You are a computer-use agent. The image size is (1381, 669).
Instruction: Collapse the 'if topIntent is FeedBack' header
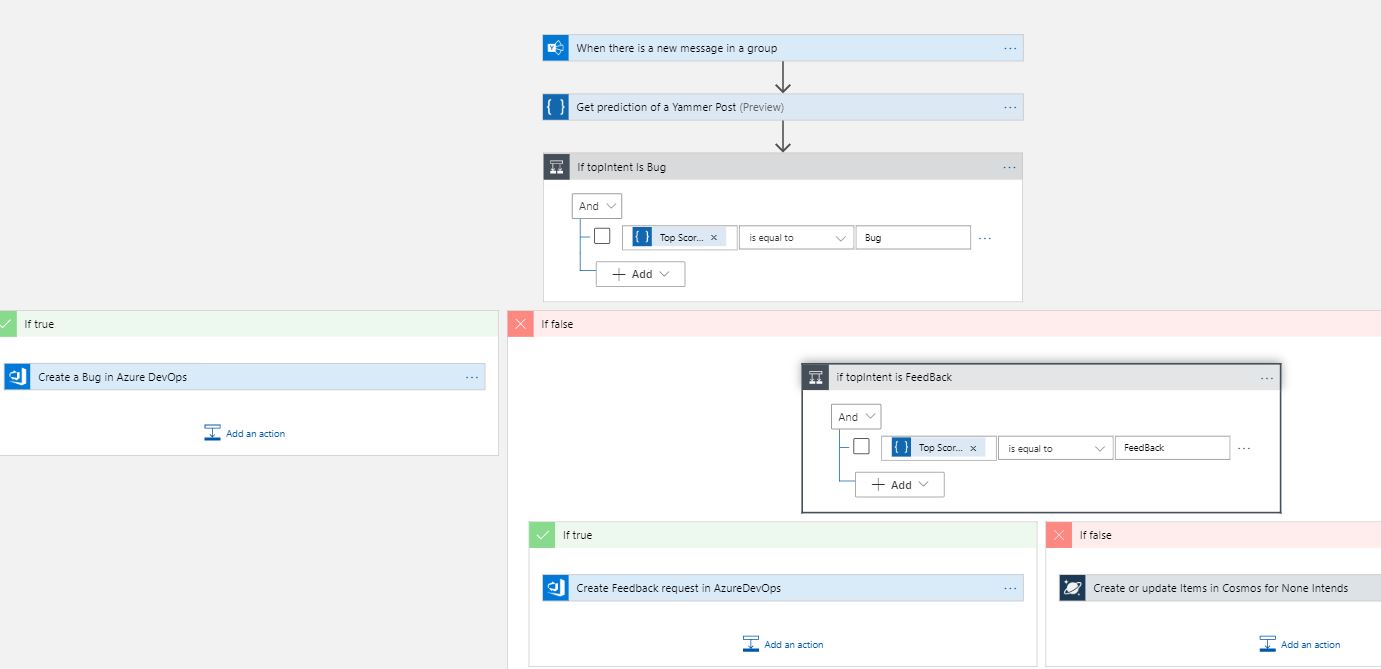pos(1041,377)
